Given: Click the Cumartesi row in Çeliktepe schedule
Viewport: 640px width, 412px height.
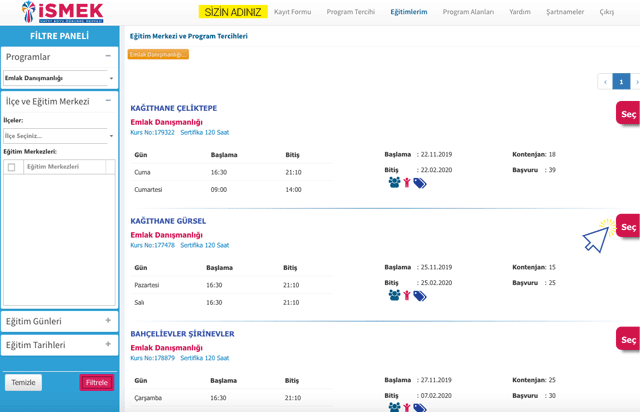Looking at the screenshot, I should pyautogui.click(x=232, y=189).
